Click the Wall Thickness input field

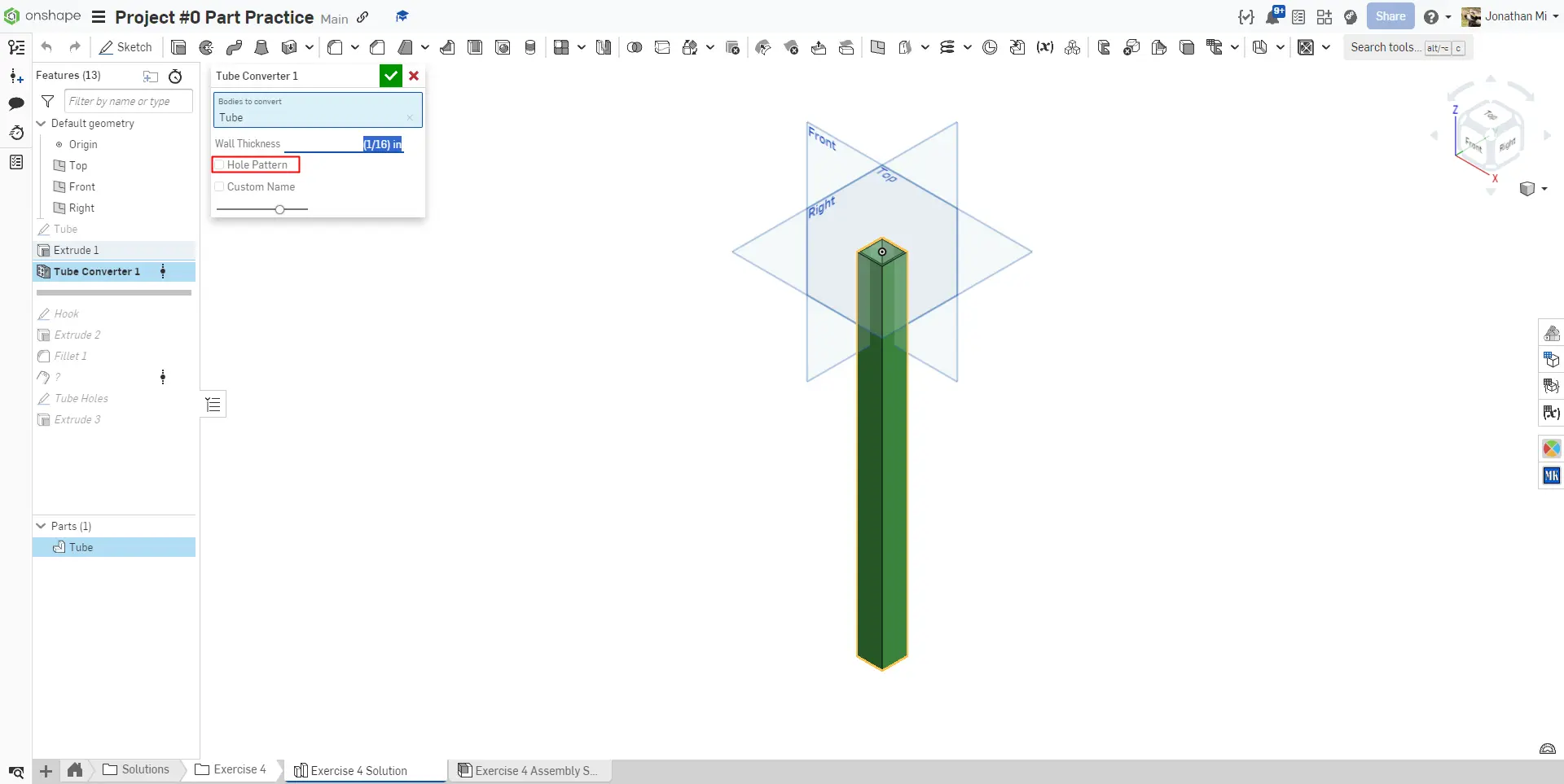343,144
